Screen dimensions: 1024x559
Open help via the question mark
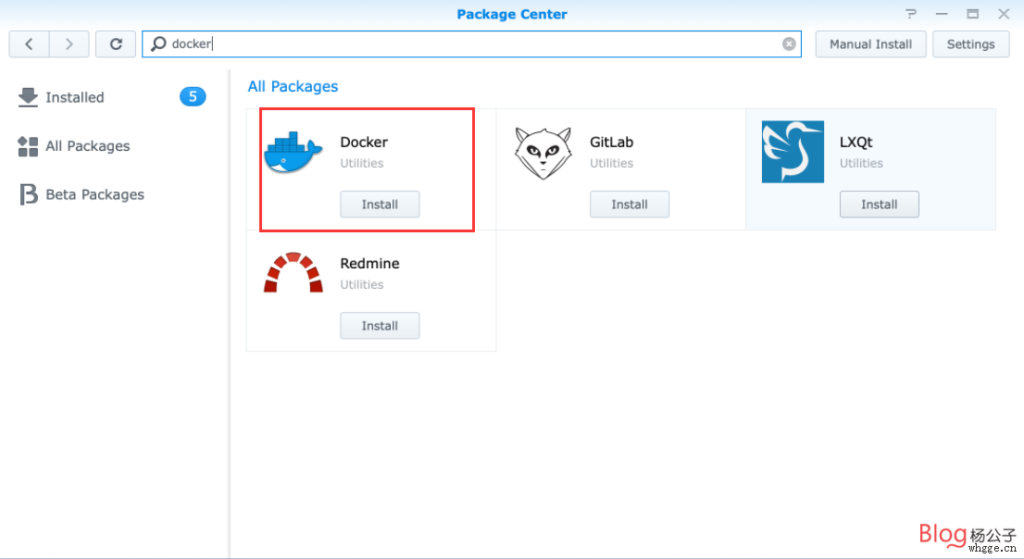911,14
